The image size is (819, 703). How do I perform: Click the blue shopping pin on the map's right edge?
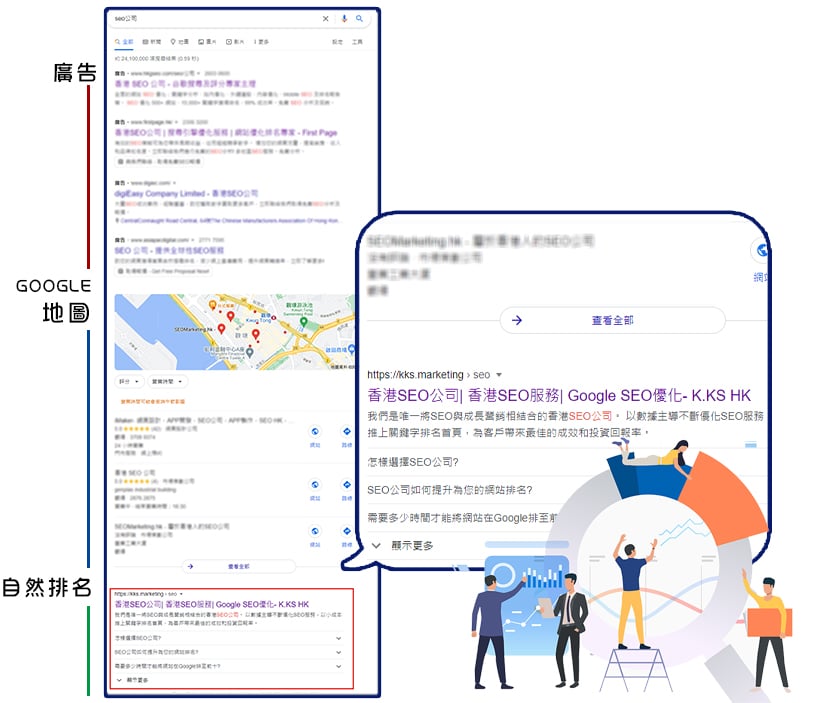pos(351,349)
